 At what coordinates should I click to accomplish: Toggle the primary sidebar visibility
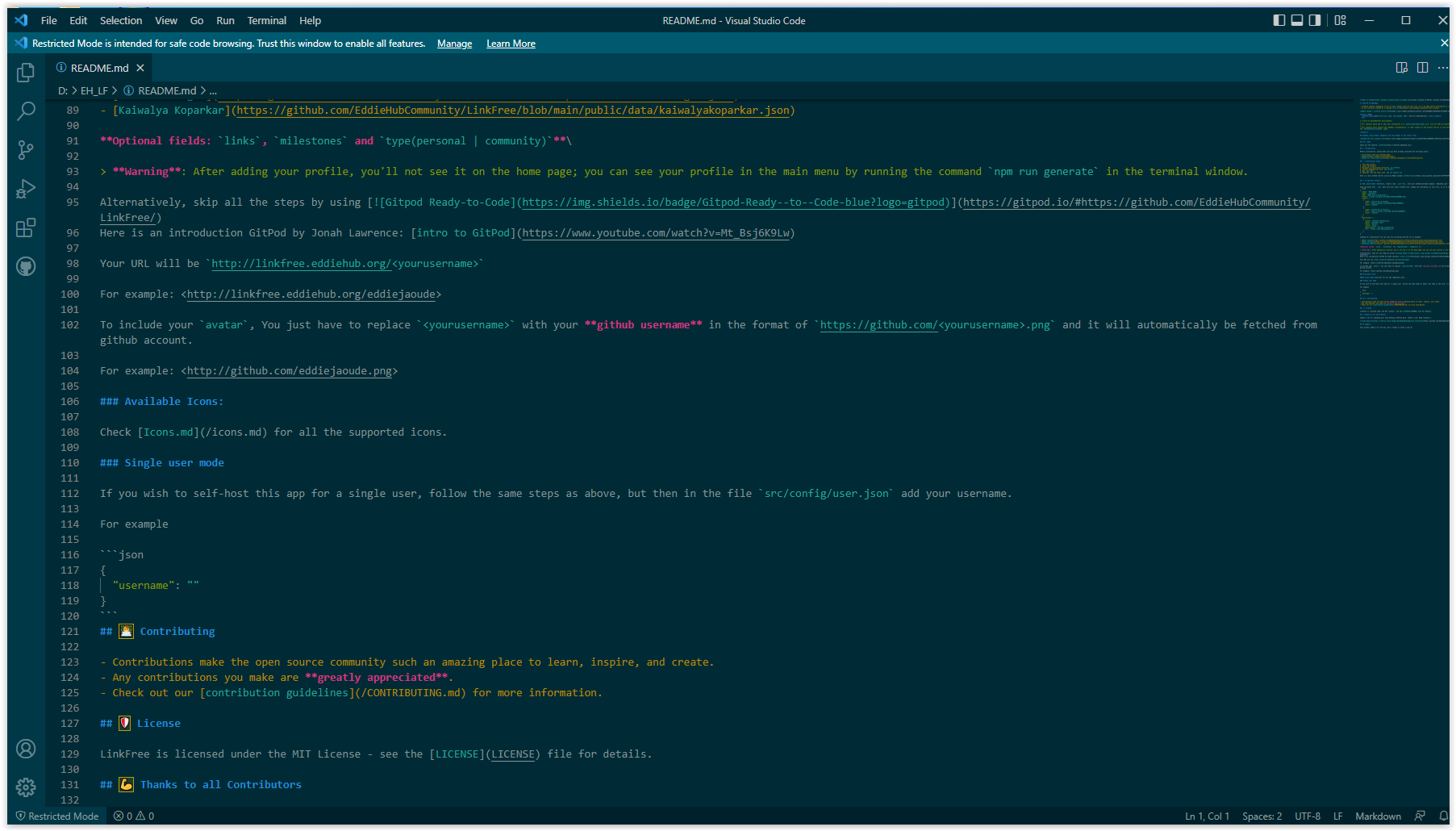pyautogui.click(x=1279, y=20)
